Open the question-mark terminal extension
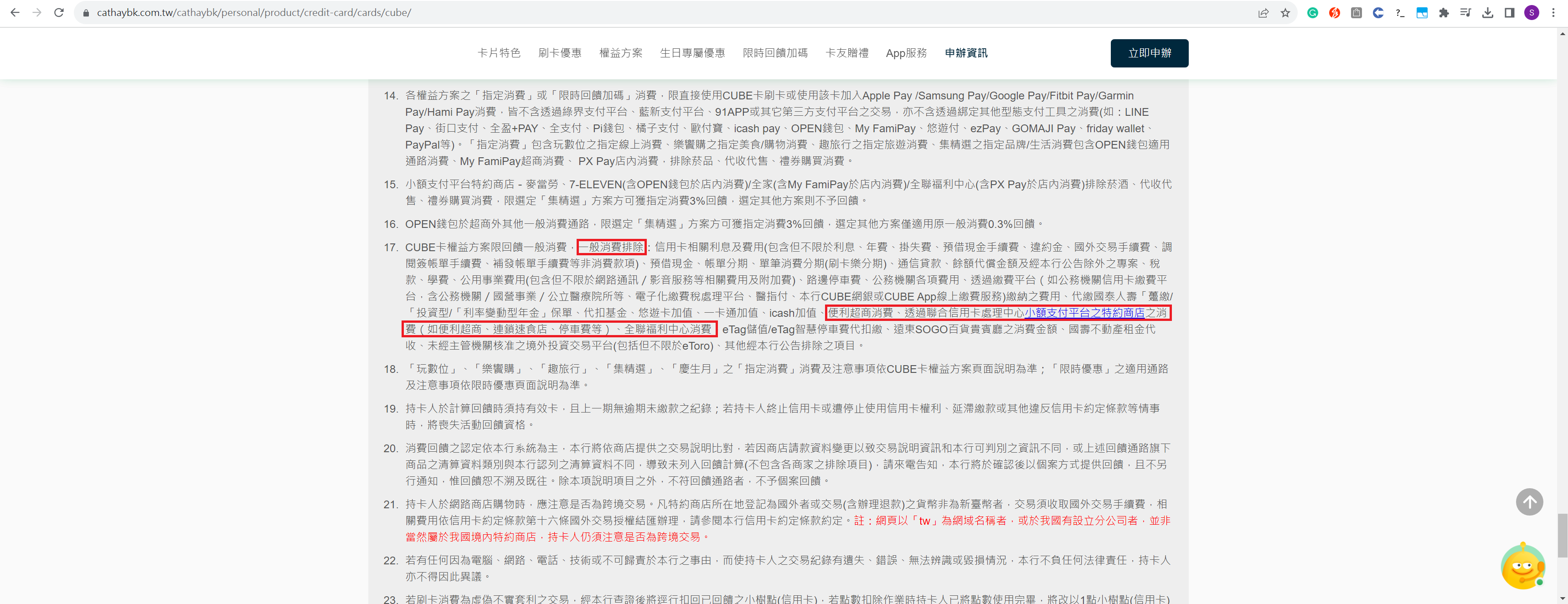The width and height of the screenshot is (1568, 604). click(x=1400, y=13)
